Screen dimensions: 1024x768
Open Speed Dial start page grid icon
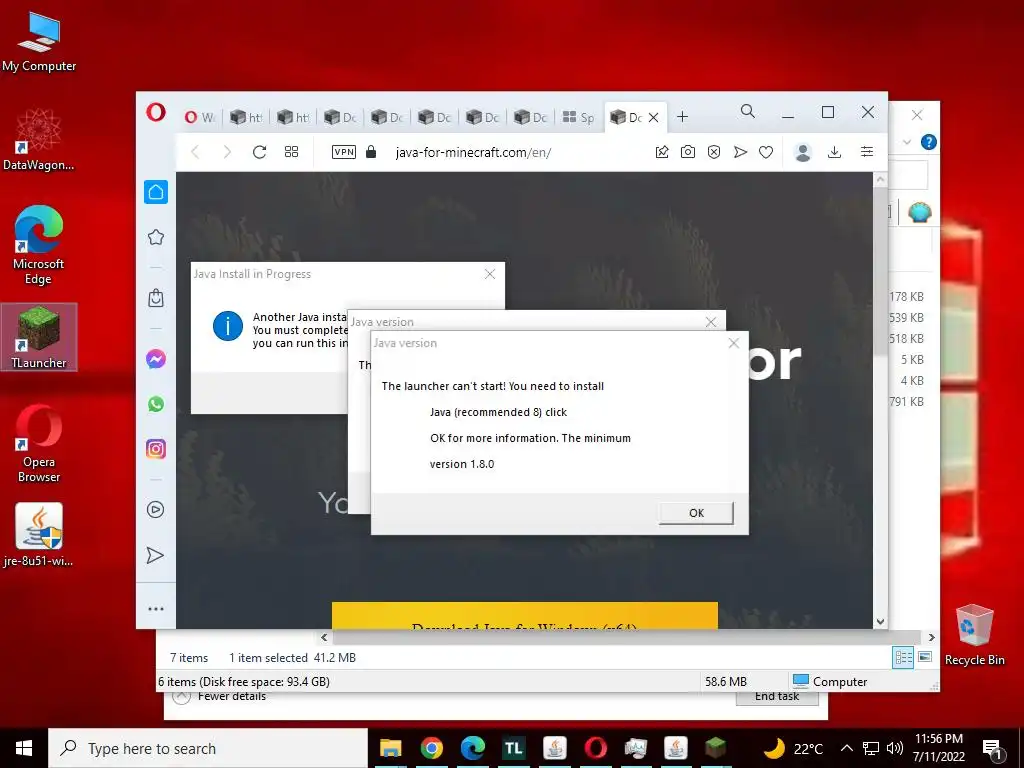tap(291, 152)
